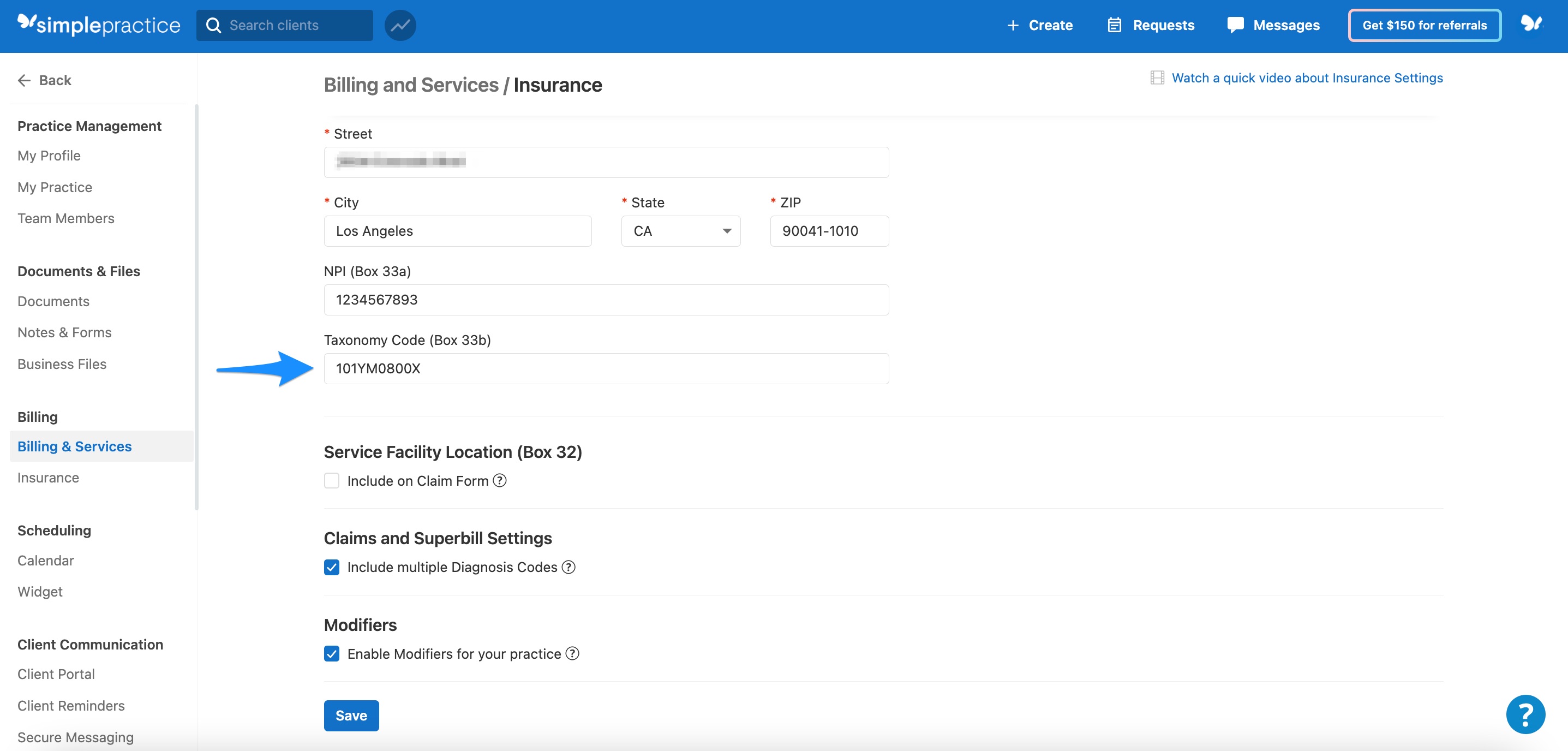
Task: Watch quick video about Insurance Settings
Action: [x=1307, y=78]
